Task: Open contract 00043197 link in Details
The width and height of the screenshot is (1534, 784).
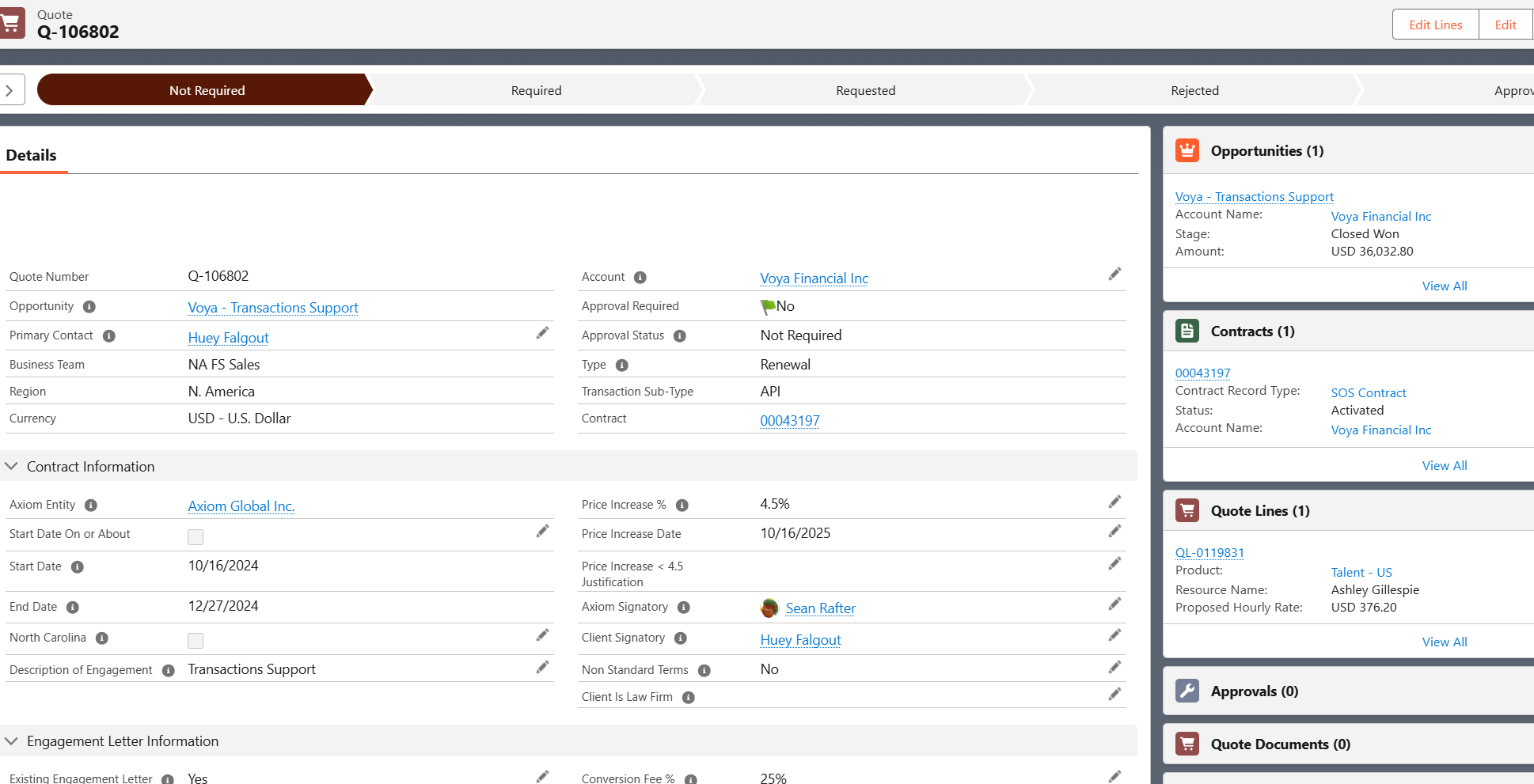Action: pos(789,421)
